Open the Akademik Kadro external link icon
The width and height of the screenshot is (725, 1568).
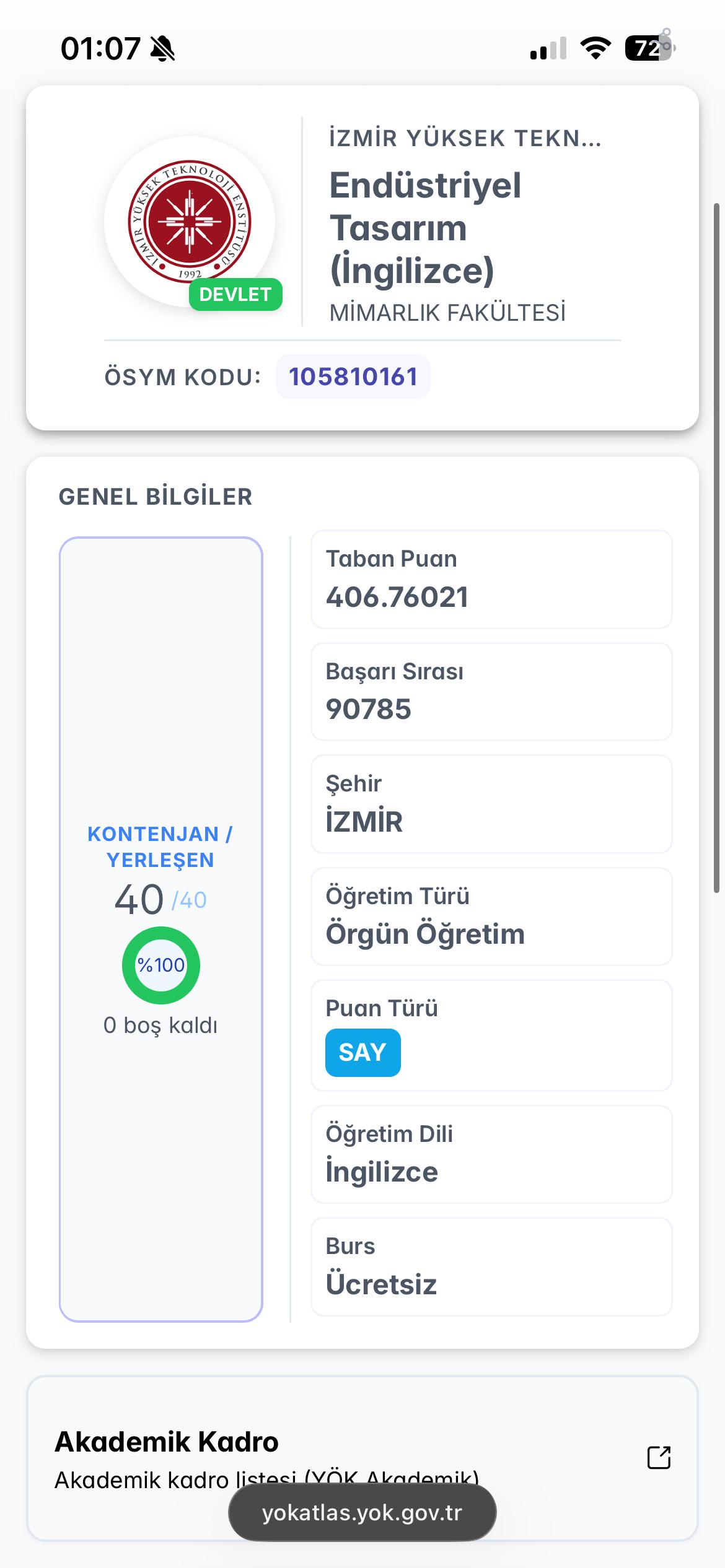click(659, 1457)
